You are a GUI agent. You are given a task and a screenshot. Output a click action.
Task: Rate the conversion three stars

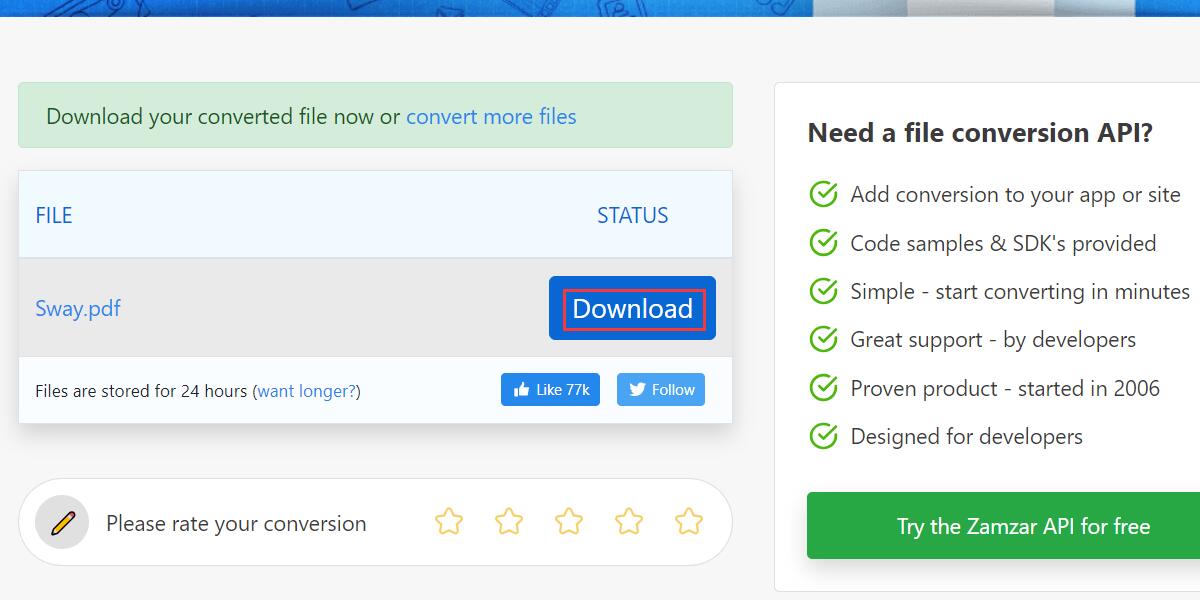(569, 521)
